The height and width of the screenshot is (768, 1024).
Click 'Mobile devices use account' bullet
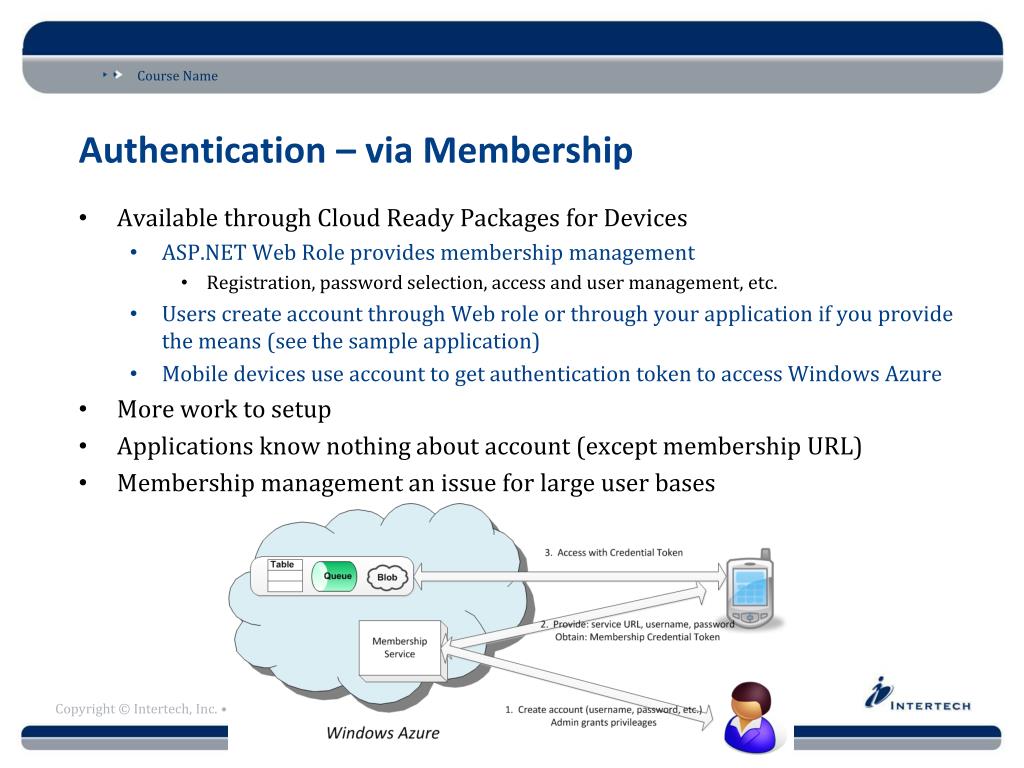[552, 374]
